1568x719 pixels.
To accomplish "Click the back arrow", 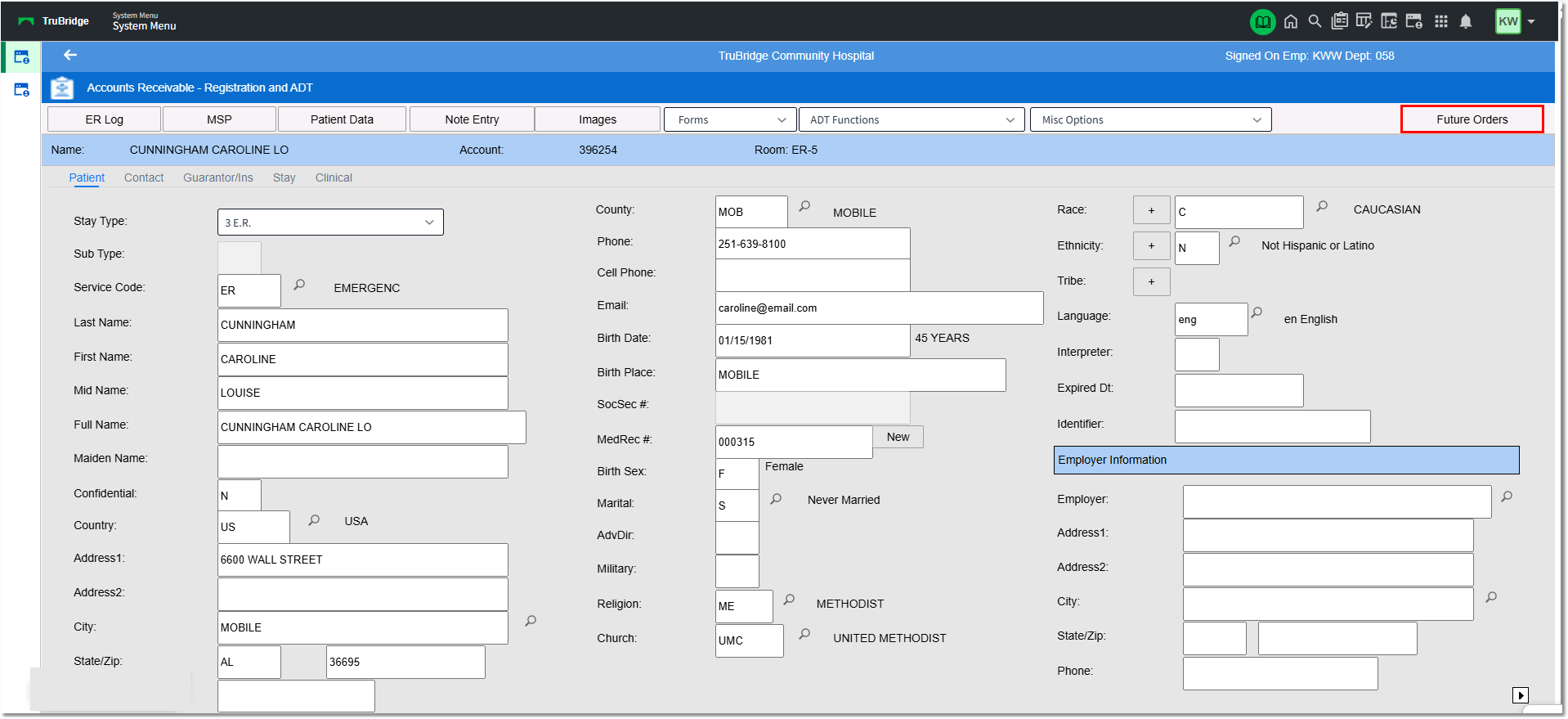I will 70,55.
